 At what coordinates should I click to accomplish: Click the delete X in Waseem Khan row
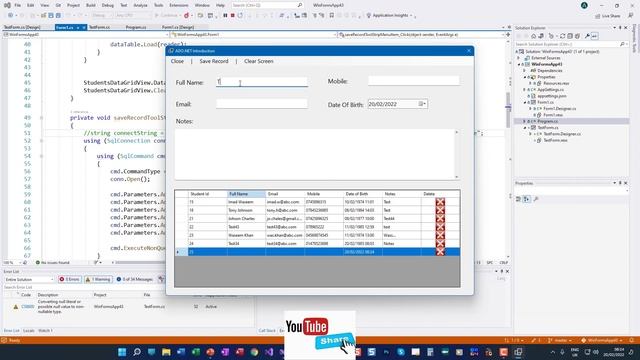pyautogui.click(x=440, y=235)
